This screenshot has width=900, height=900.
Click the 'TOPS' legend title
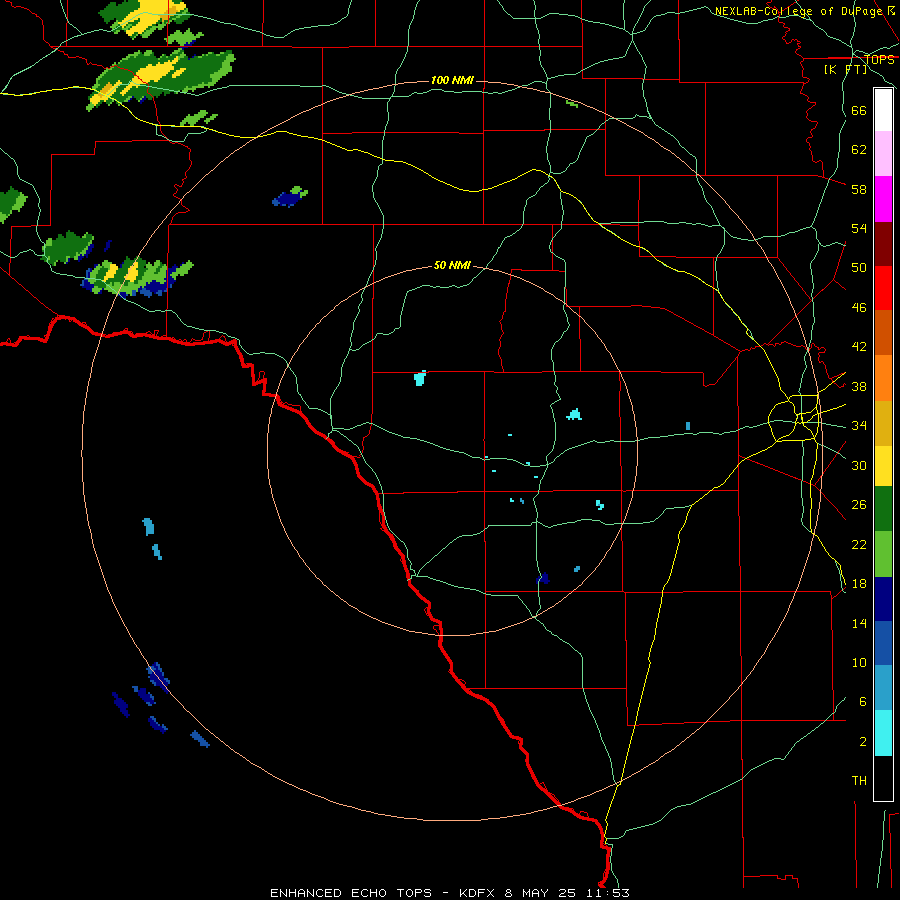click(x=879, y=60)
